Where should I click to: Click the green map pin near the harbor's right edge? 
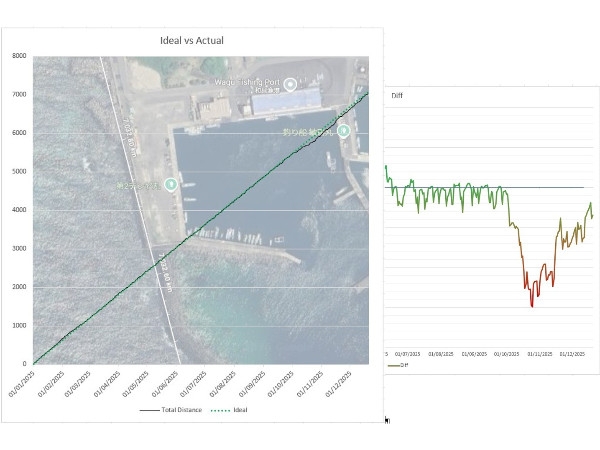click(343, 130)
